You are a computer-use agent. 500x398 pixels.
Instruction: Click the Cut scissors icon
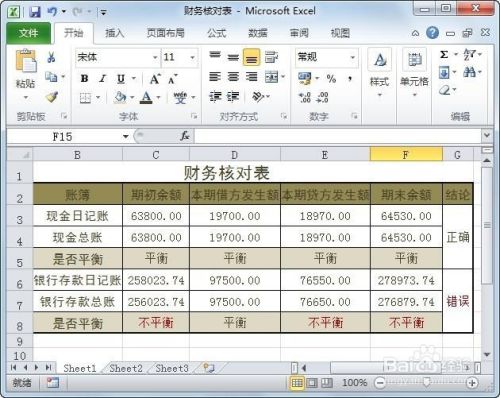click(x=51, y=57)
